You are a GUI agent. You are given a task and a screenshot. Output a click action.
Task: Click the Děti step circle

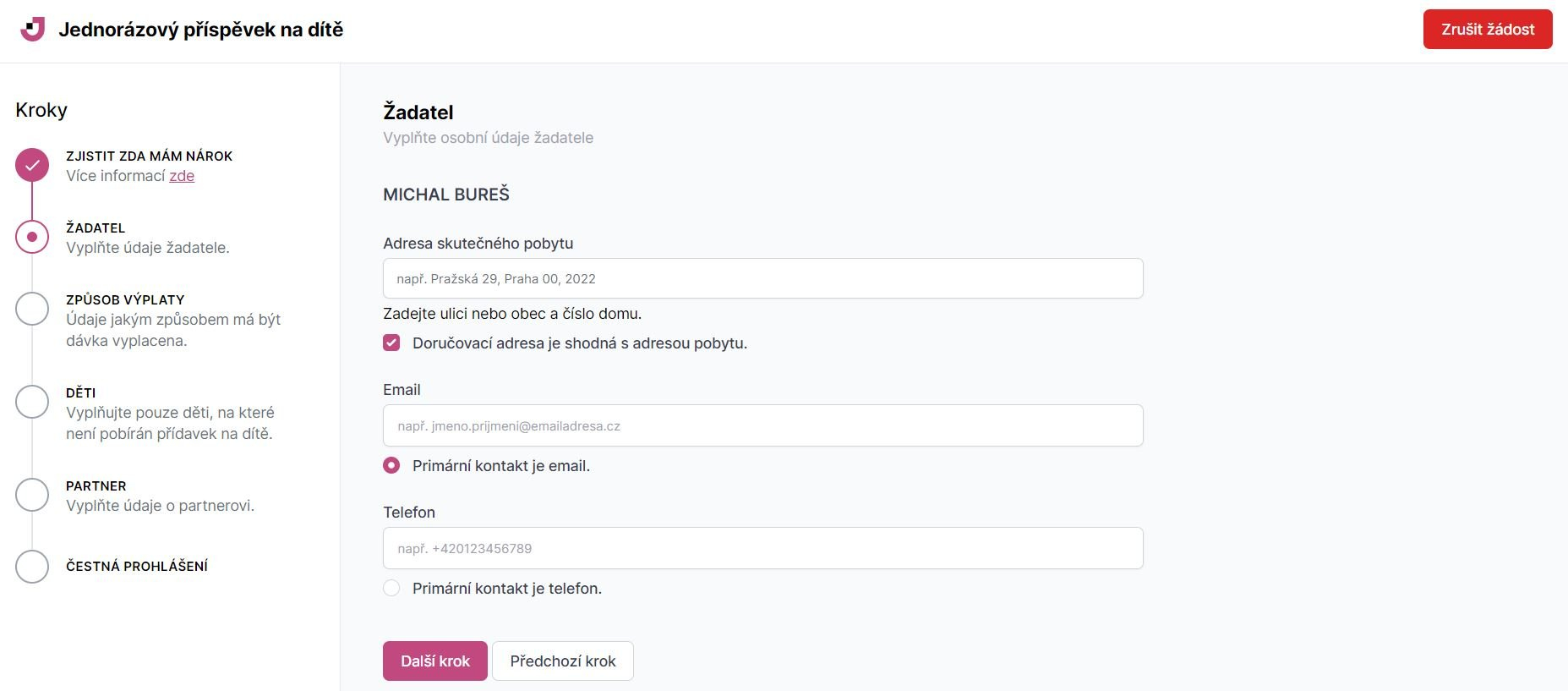tap(32, 402)
